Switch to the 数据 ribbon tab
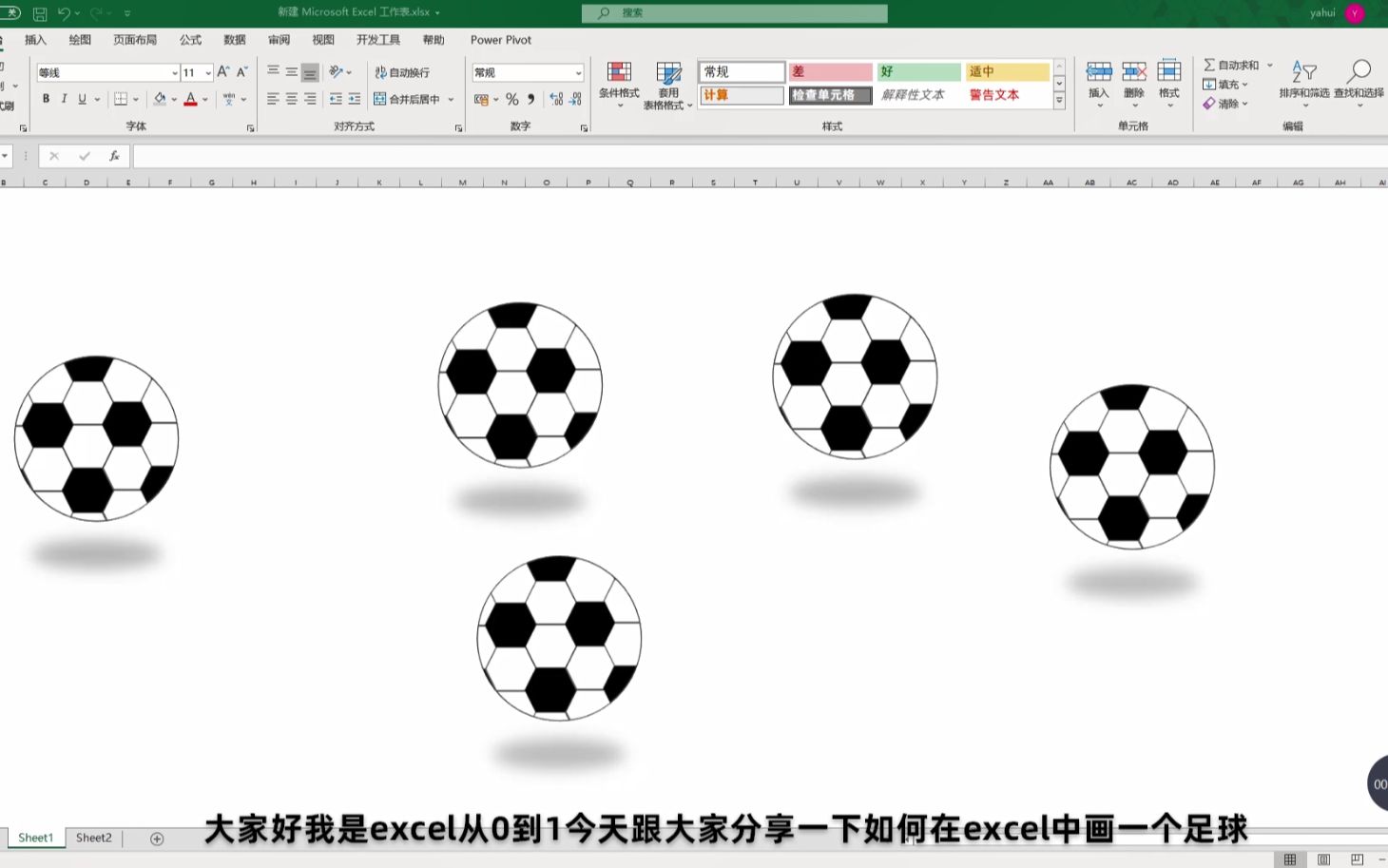Image resolution: width=1388 pixels, height=868 pixels. 234,39
